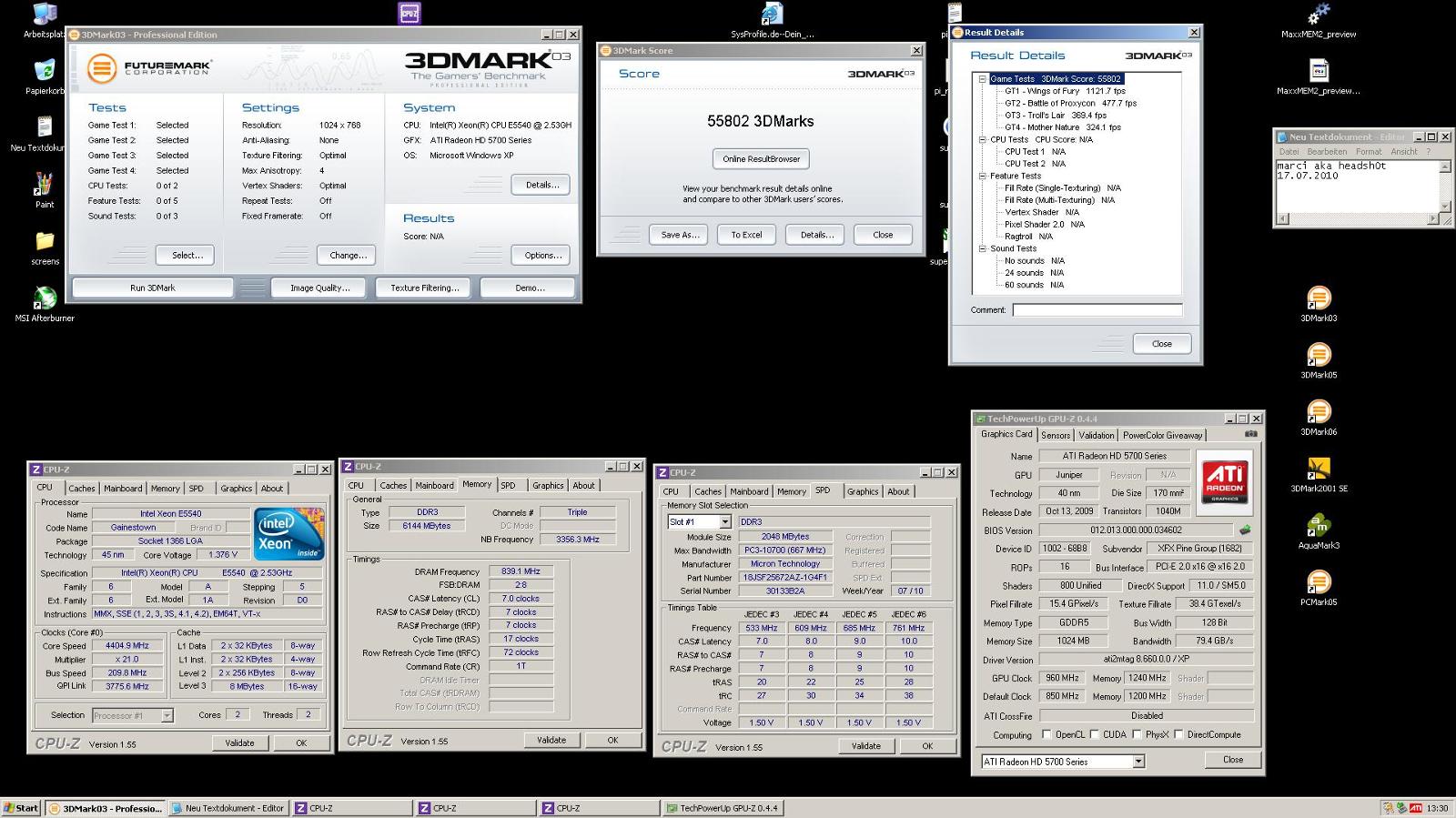Open the ATI Radeon HD 5700 Series dropdown
Image resolution: width=1456 pixels, height=818 pixels.
pos(1138,762)
